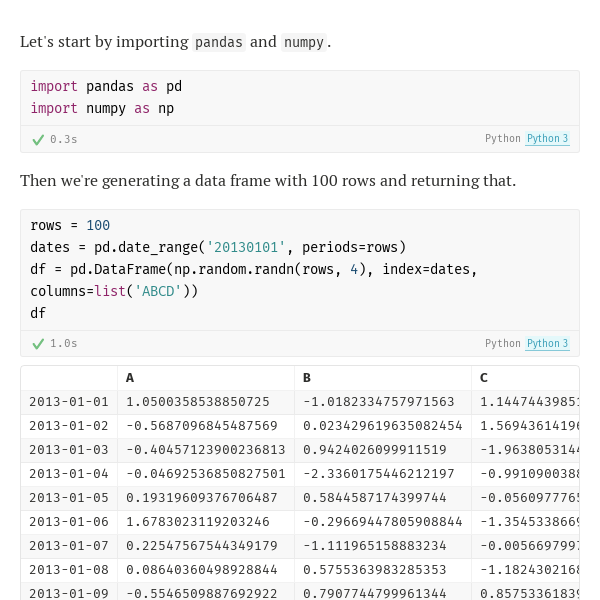The width and height of the screenshot is (600, 600).
Task: Click the inline 'numpy' code word
Action: pos(304,42)
